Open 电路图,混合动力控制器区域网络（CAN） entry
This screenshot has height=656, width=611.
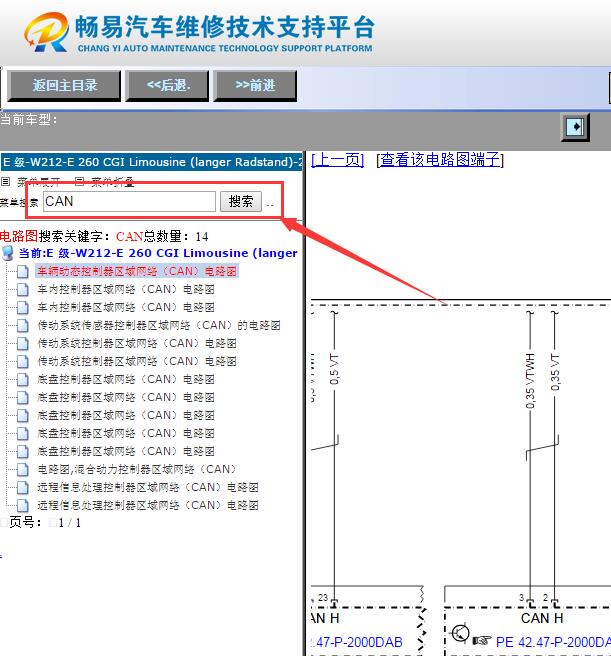137,469
